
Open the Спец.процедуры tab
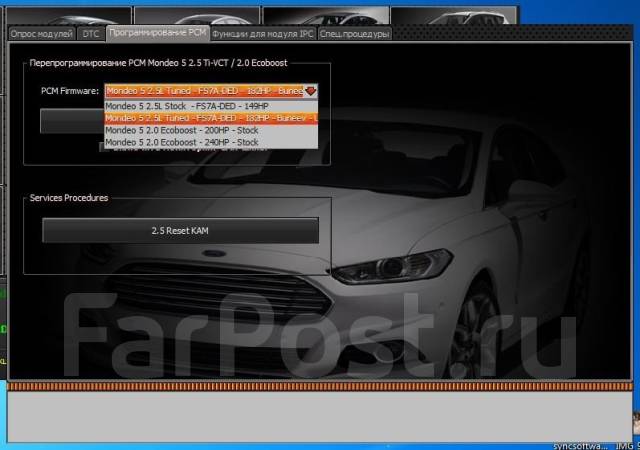(355, 33)
